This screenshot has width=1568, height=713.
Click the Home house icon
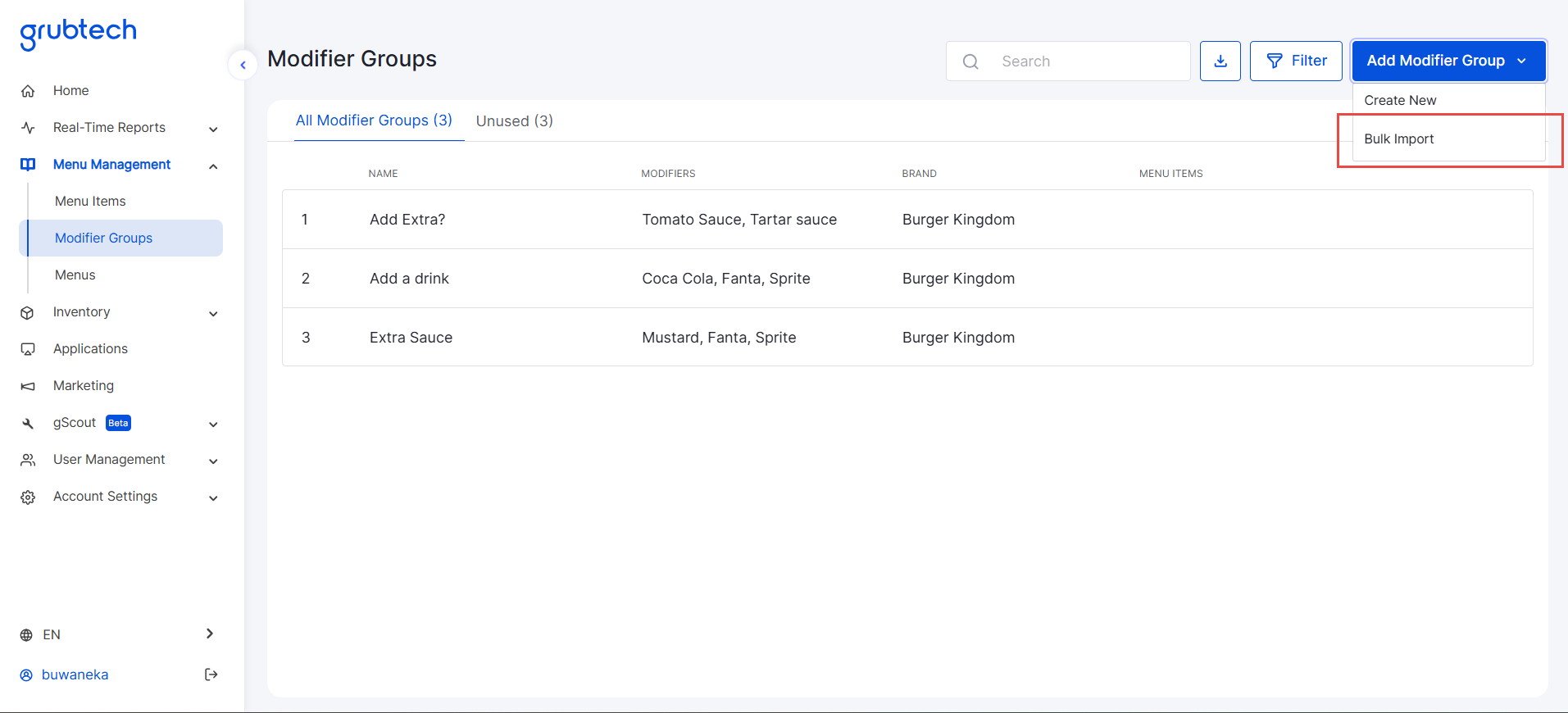28,91
